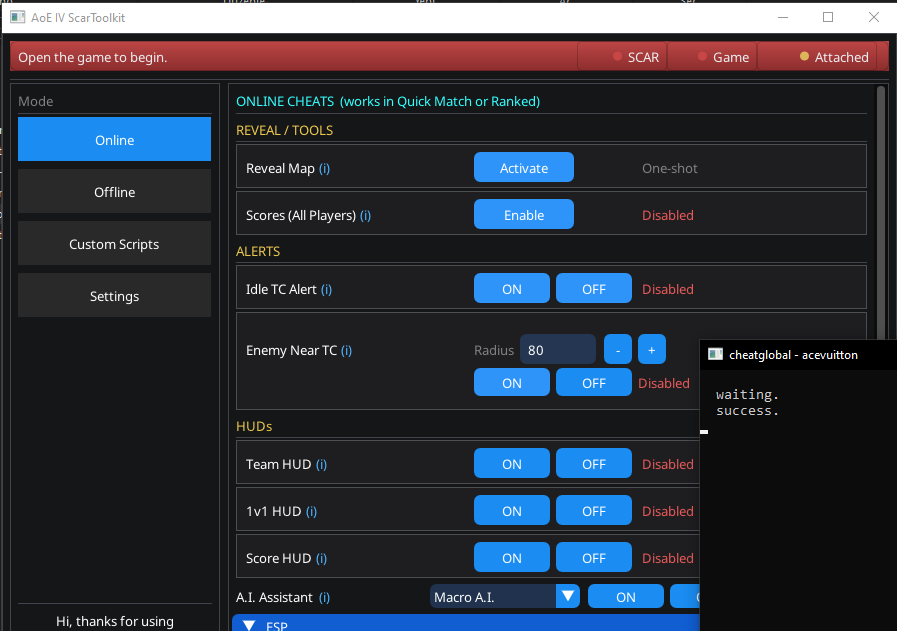The height and width of the screenshot is (631, 897).
Task: Click the 'One-shot' label
Action: pos(669,169)
